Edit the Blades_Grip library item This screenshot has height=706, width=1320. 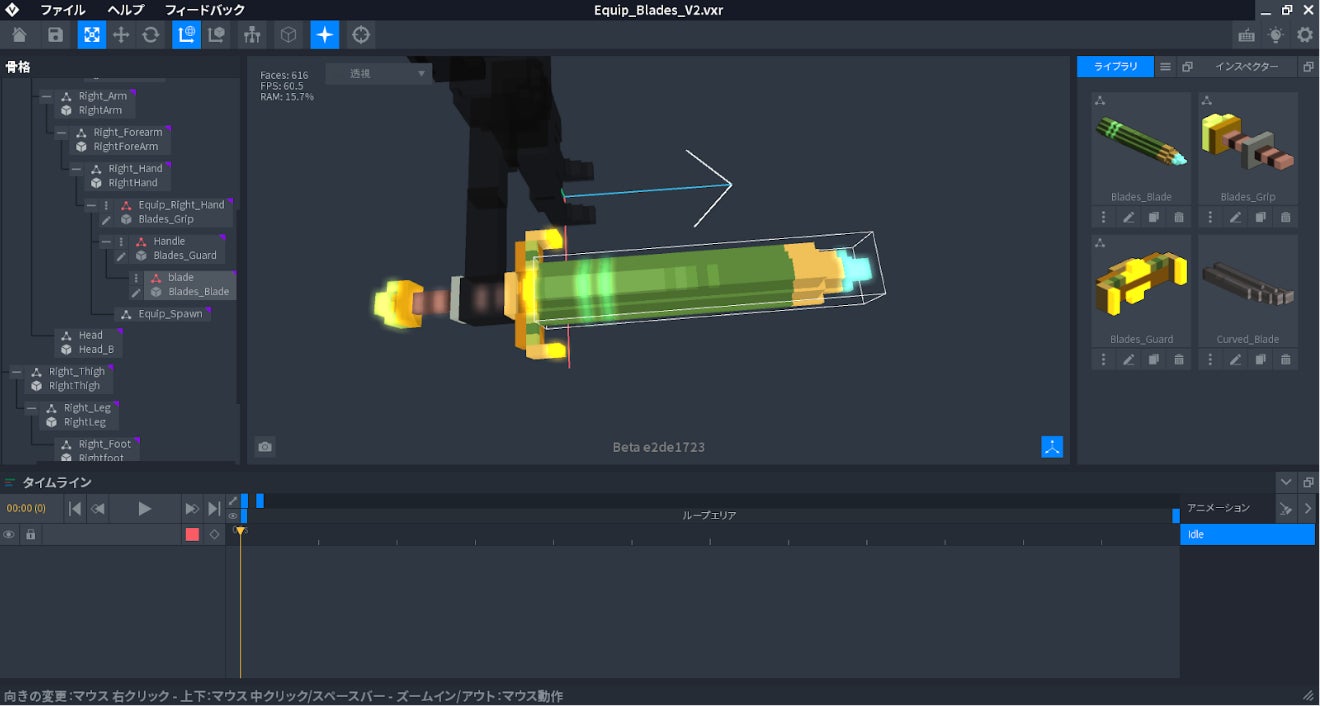pyautogui.click(x=1235, y=217)
